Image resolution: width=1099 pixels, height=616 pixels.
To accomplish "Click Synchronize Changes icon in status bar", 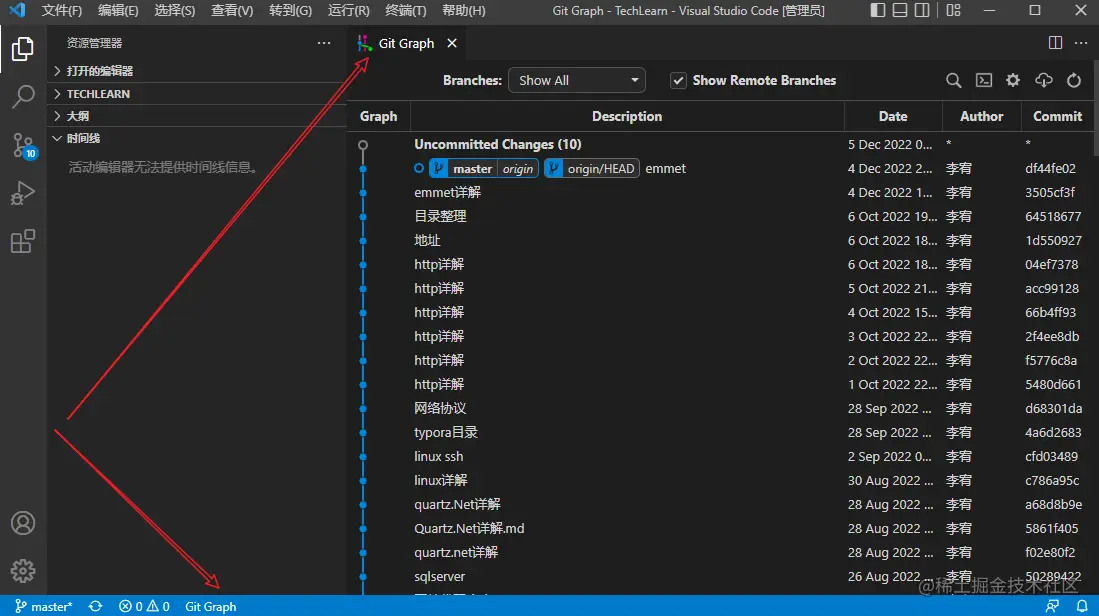I will [95, 606].
